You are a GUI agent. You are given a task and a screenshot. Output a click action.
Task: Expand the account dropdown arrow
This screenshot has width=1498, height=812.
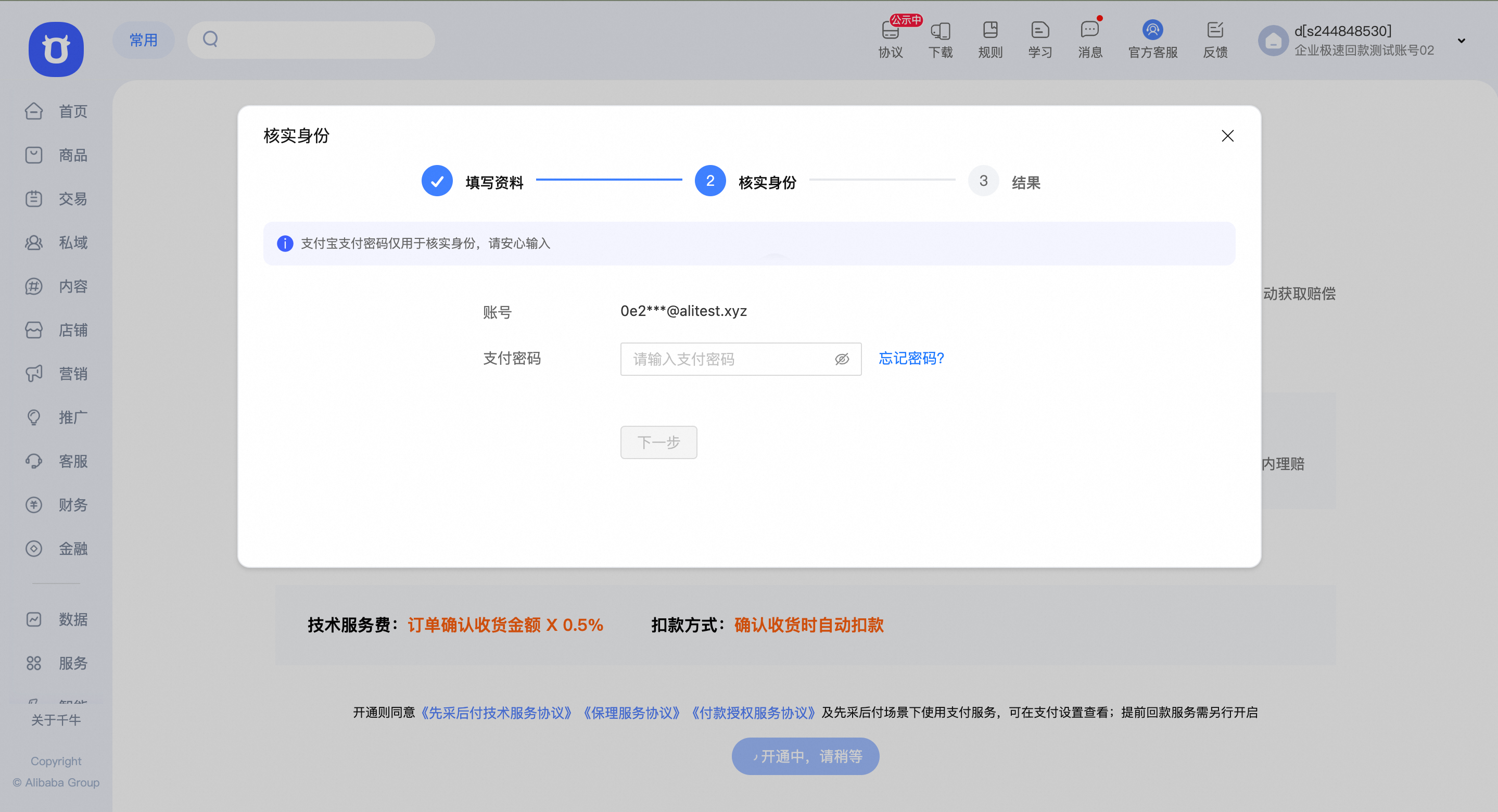1461,41
